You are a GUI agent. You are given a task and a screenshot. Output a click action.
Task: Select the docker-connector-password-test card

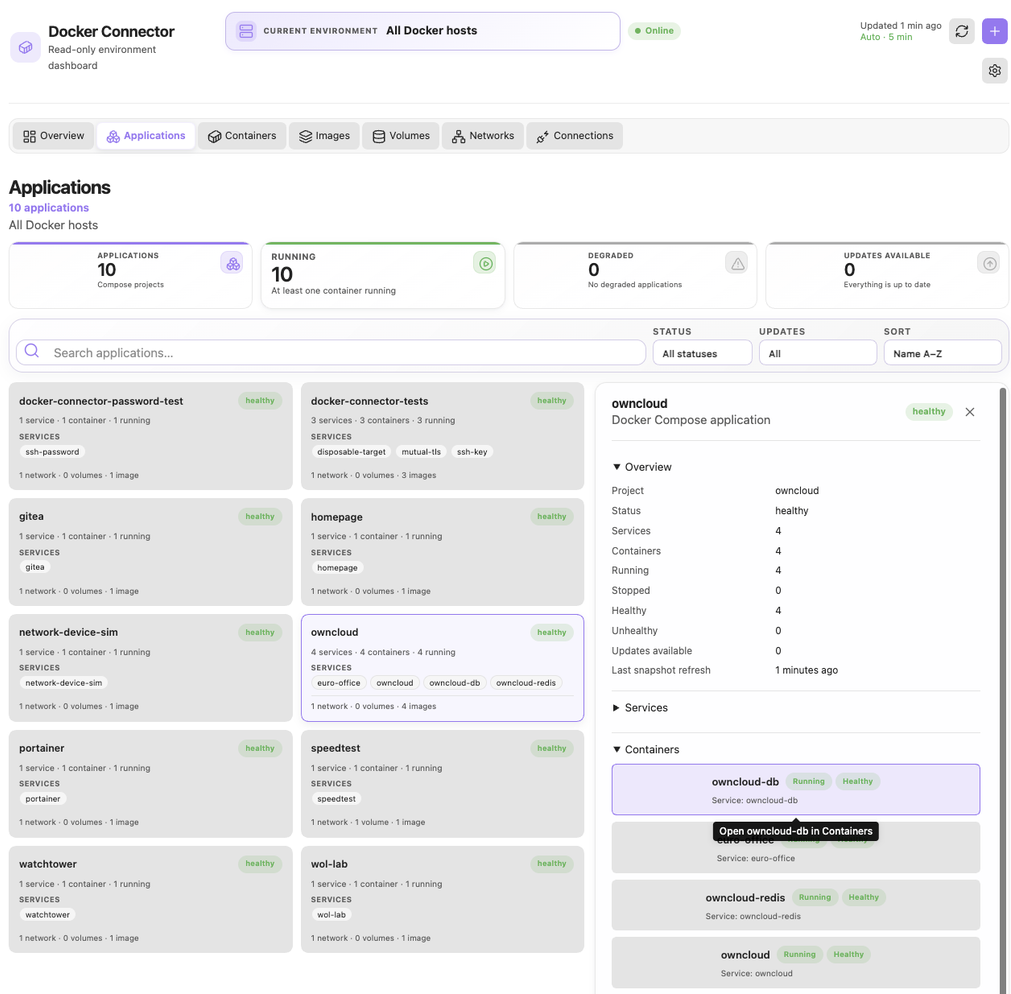(150, 436)
